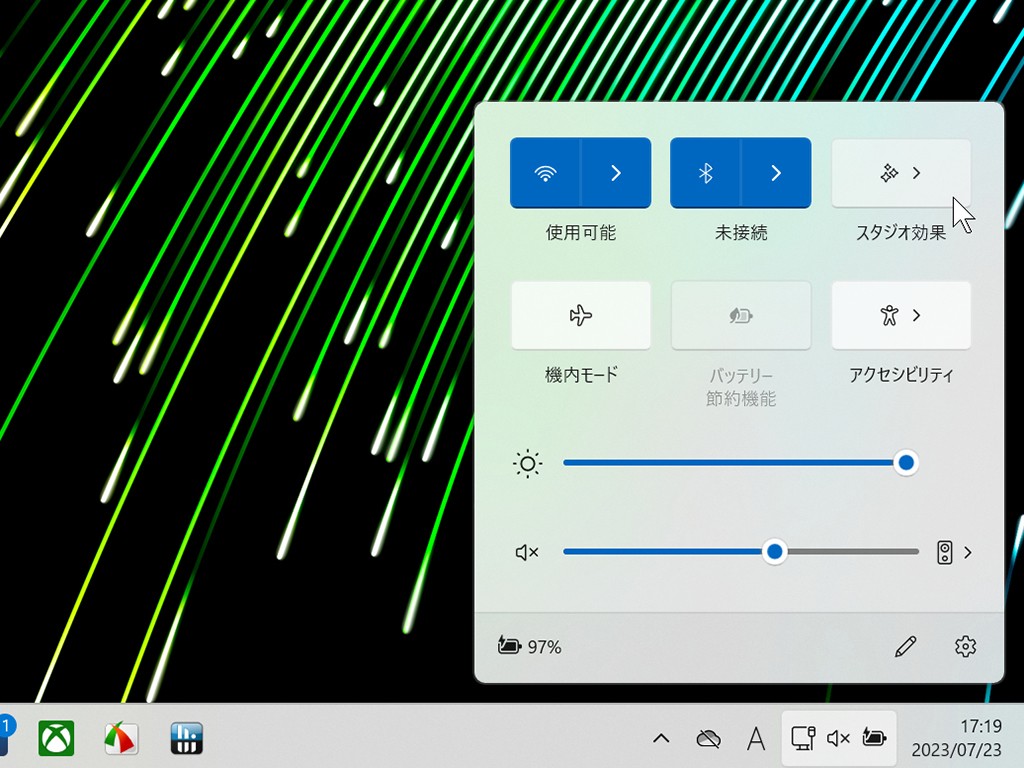Open the Wi-Fi networks list chevron

coord(616,173)
